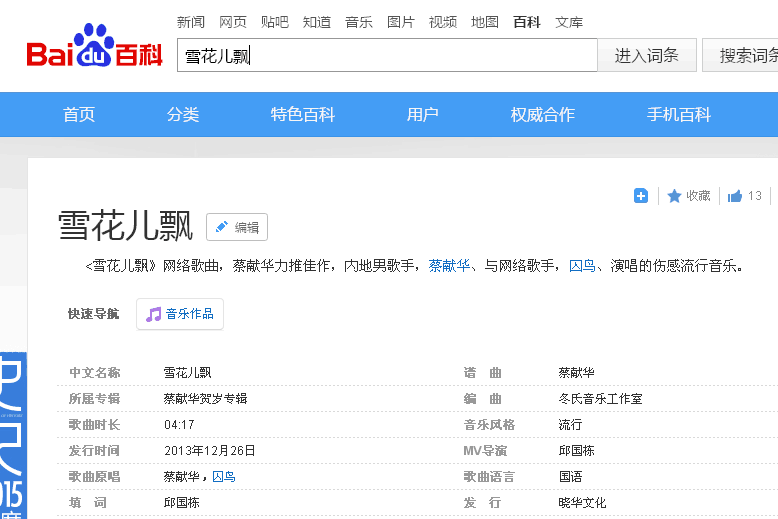
Task: Open the 音乐作品 quick navigation item
Action: click(180, 314)
